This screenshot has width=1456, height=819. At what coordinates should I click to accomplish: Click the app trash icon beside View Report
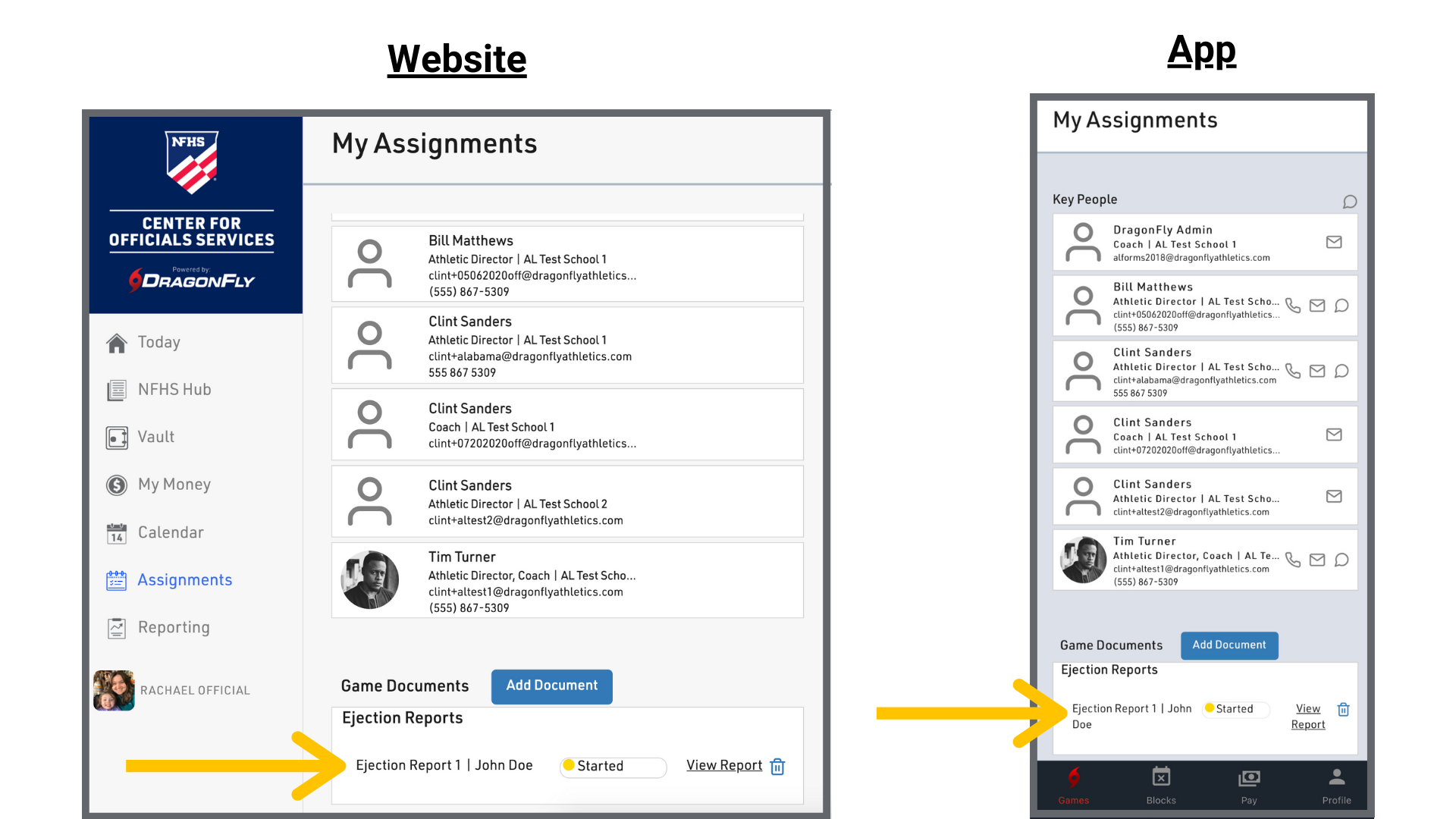[1343, 709]
